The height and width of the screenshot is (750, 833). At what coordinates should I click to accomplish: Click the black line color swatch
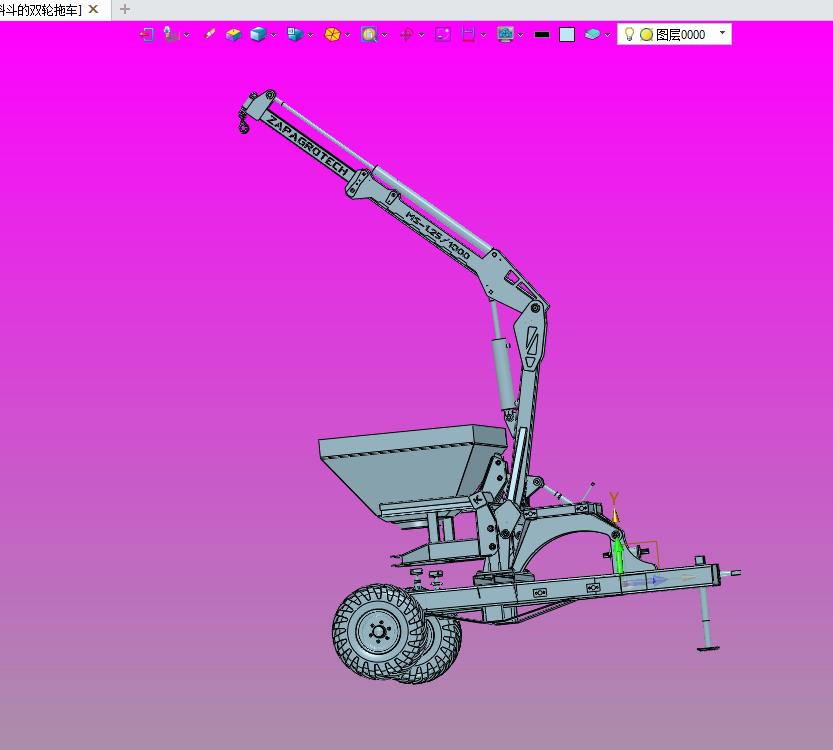point(542,35)
